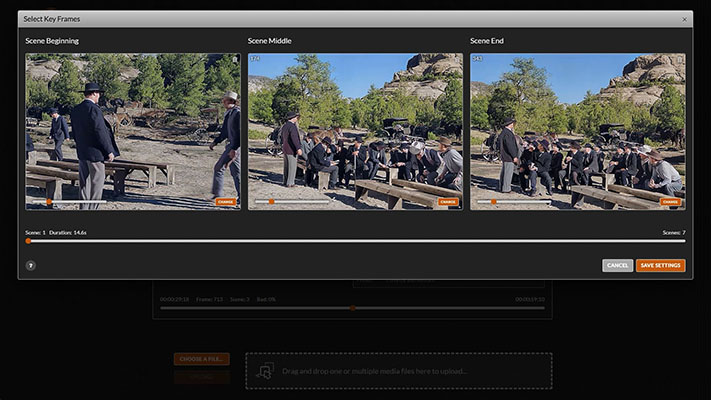Screen dimensions: 711x400
Task: Click the 'Duration: 14.6s' label
Action: coord(68,233)
